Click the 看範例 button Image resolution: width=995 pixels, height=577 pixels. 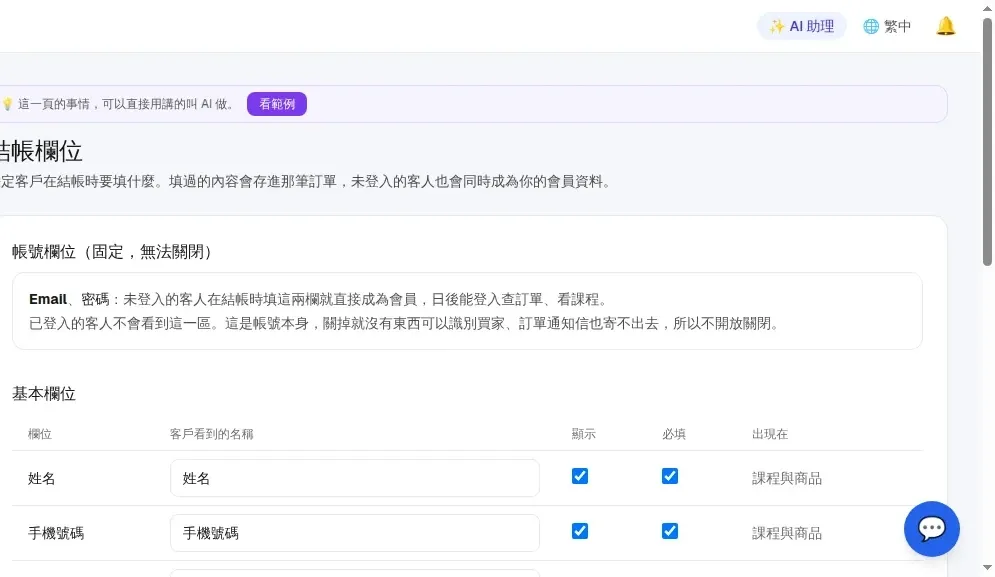click(277, 104)
